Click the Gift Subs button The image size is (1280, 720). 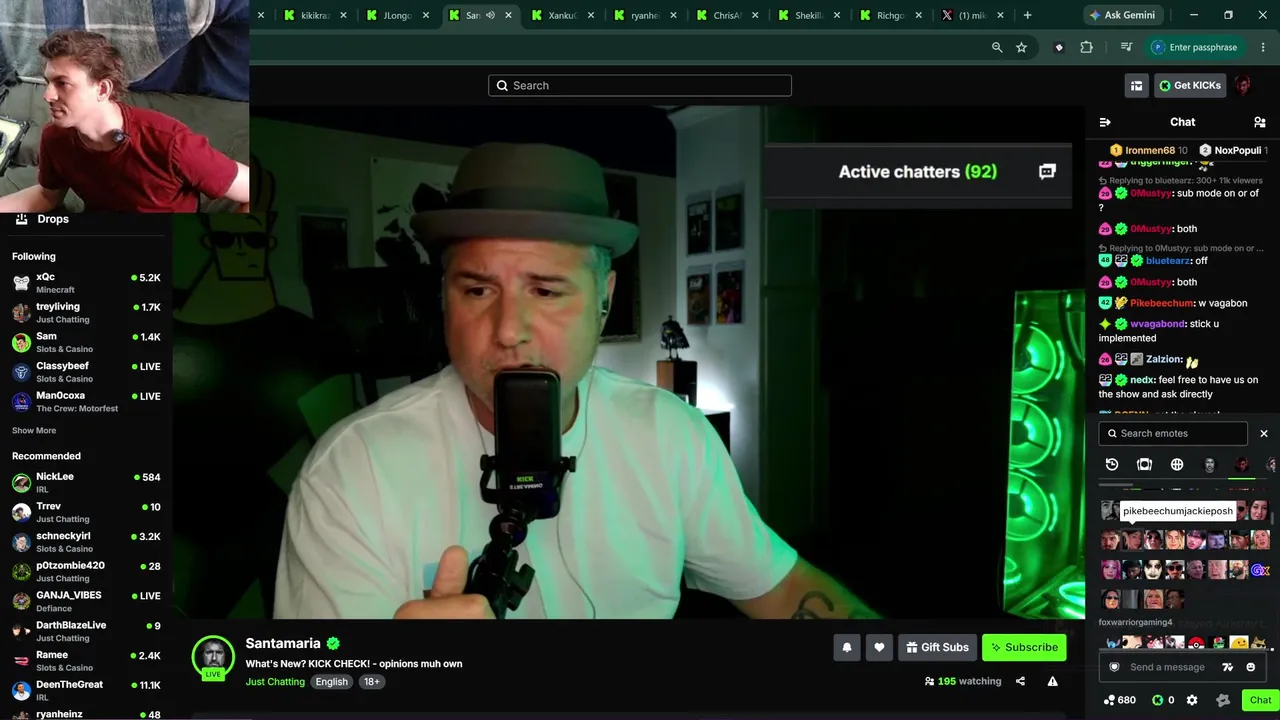pyautogui.click(x=937, y=648)
